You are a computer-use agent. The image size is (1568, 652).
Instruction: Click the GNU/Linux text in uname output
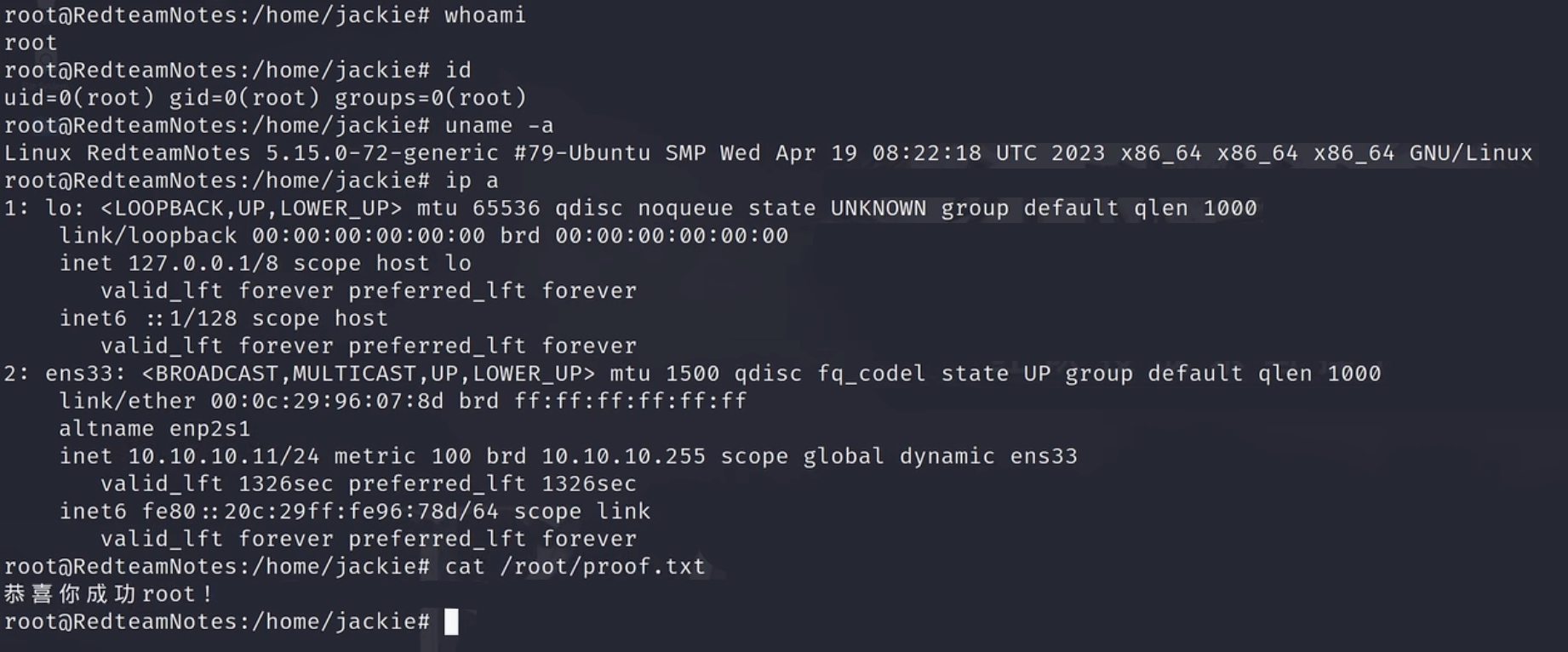click(x=1470, y=153)
